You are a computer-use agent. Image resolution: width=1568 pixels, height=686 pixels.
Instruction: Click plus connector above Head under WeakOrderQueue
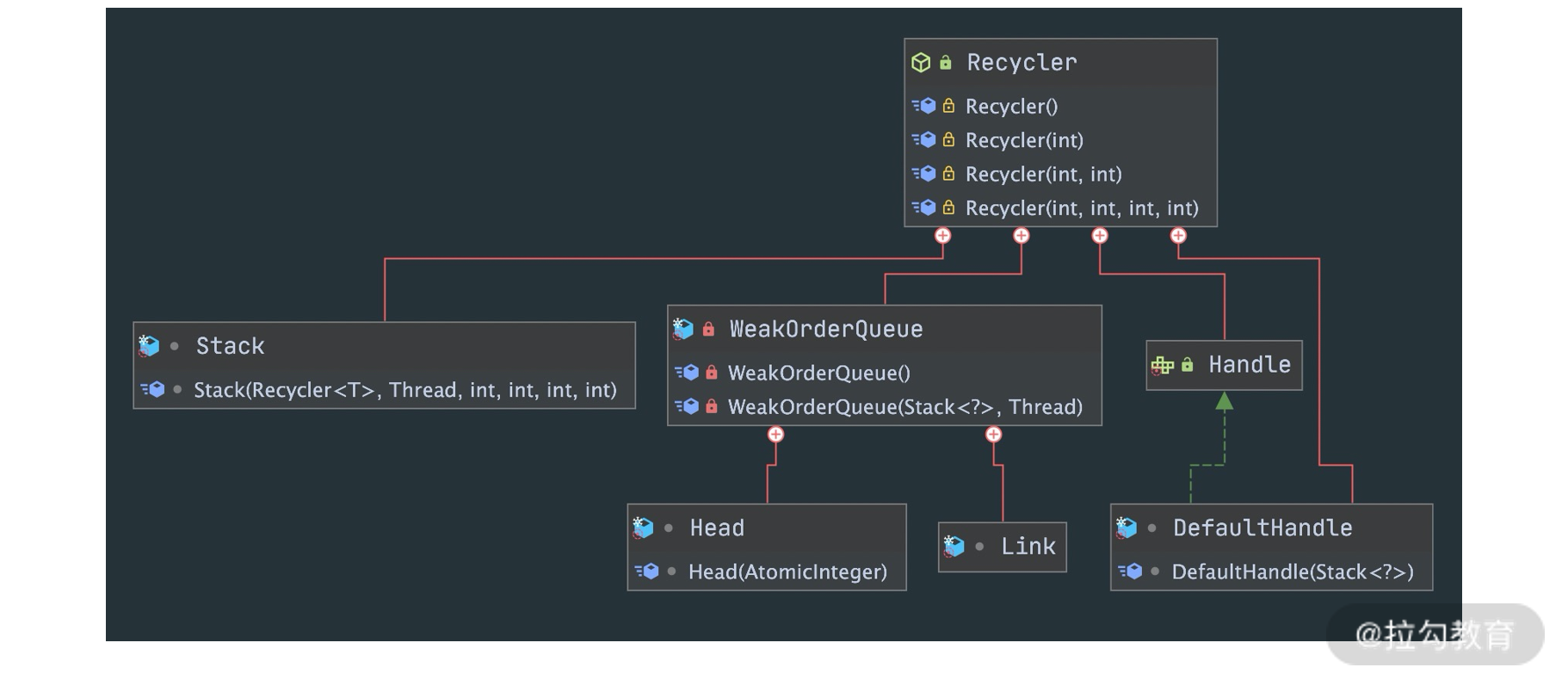click(775, 435)
